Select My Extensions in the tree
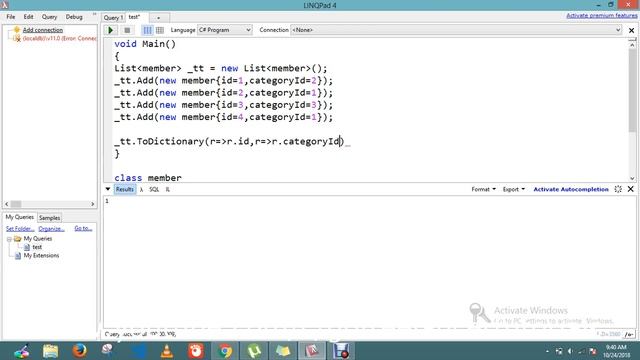The image size is (640, 360). (41, 256)
